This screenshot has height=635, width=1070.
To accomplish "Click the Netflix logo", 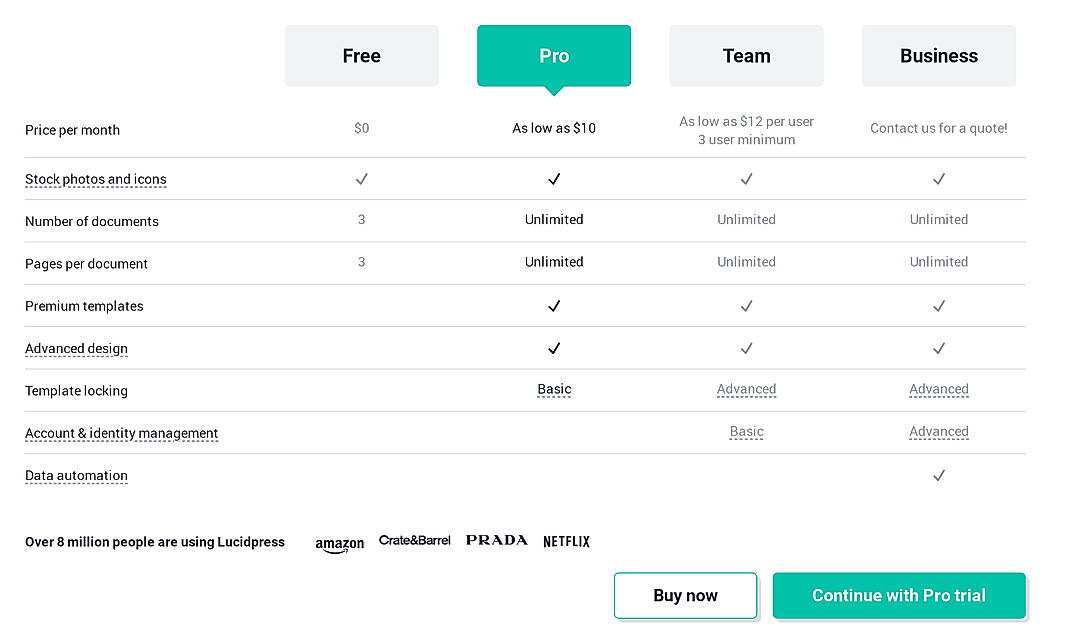I will click(566, 541).
